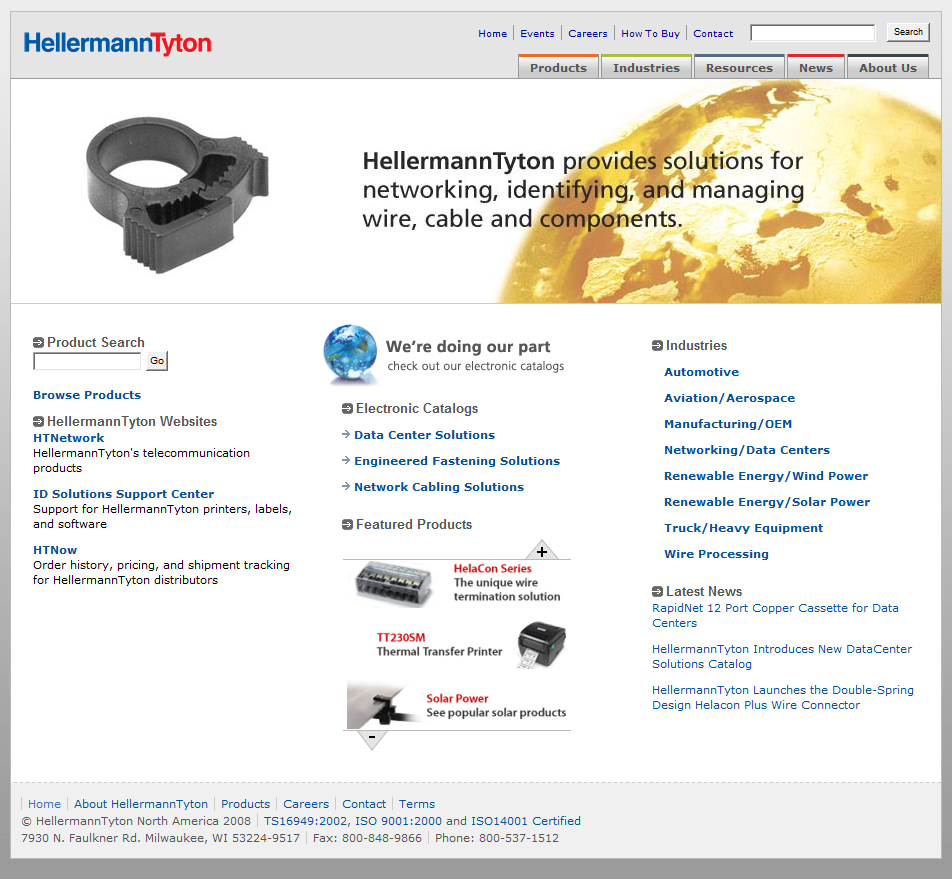Click the HellermannTyton logo
The width and height of the screenshot is (952, 879).
click(117, 43)
